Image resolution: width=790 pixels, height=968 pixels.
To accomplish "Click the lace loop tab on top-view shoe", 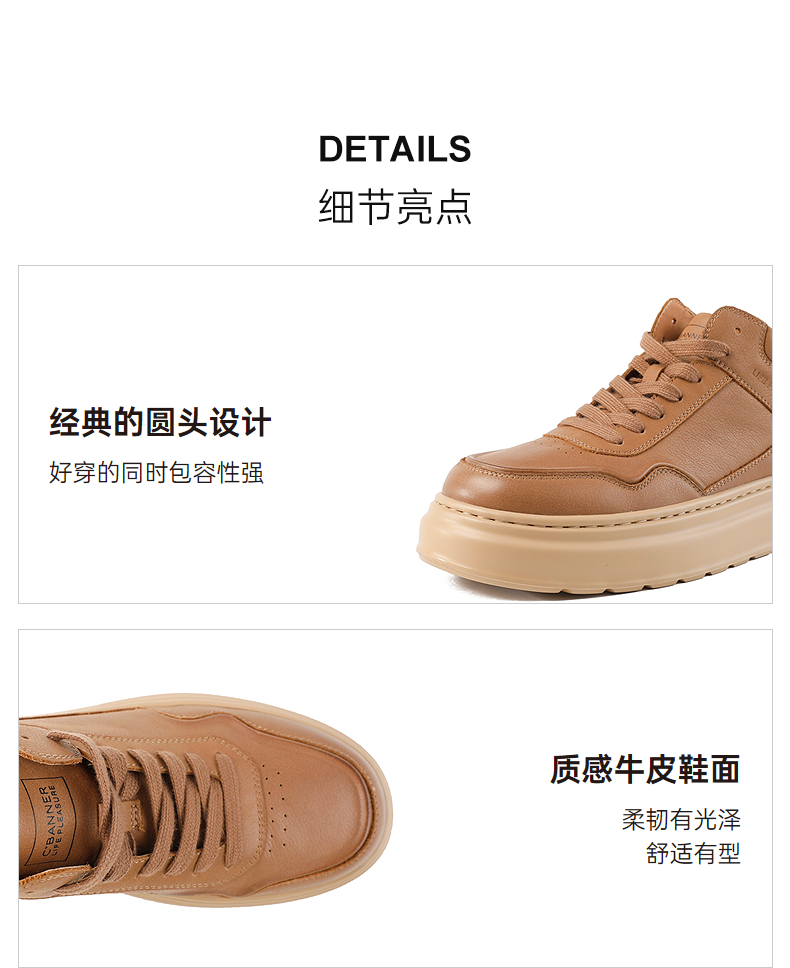I will (135, 814).
